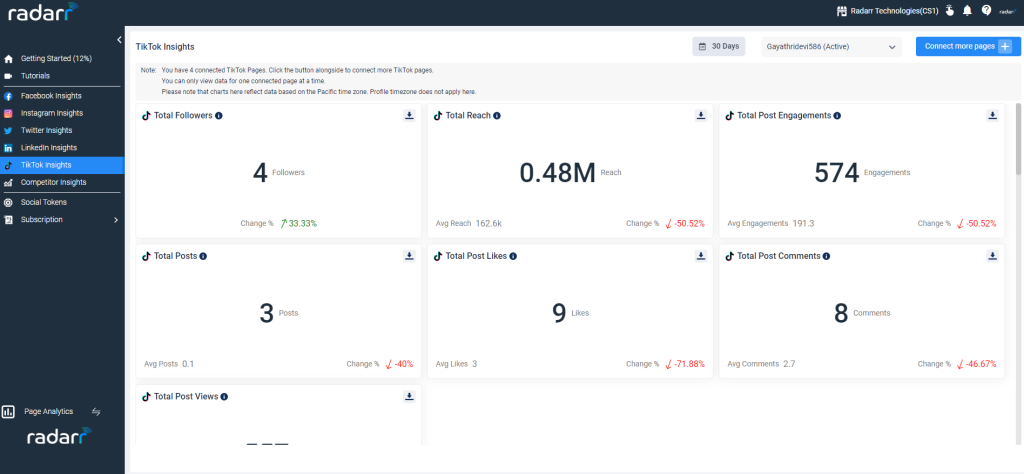Click info icon next to Total Reach

click(497, 116)
